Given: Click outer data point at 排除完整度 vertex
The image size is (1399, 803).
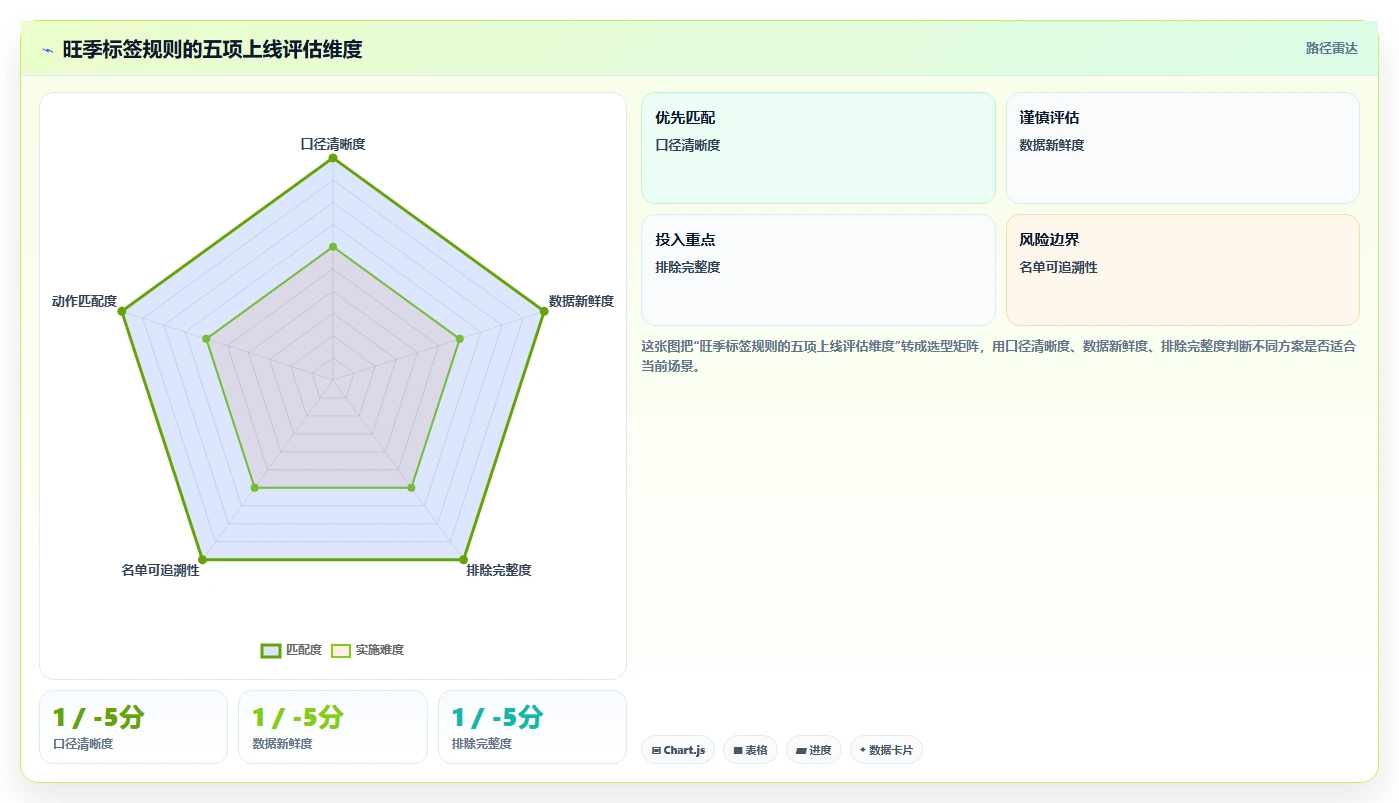Looking at the screenshot, I should click(x=463, y=559).
